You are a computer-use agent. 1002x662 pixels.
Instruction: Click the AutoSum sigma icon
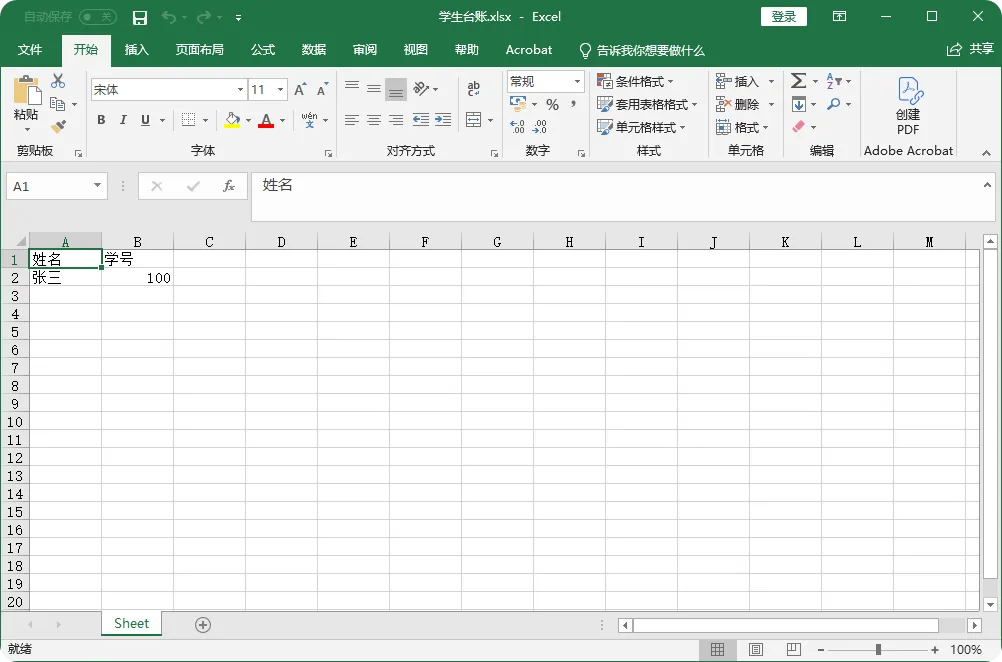pos(799,81)
